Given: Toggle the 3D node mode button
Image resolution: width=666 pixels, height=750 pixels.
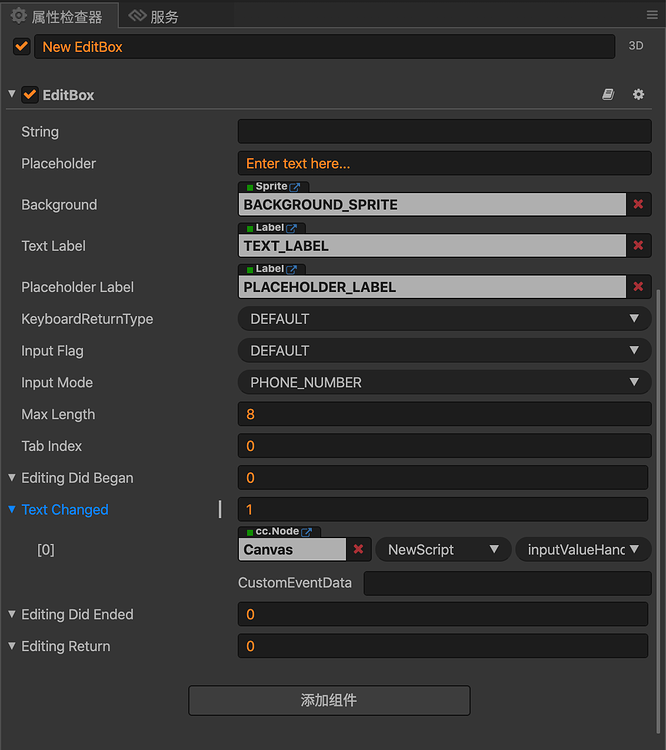Looking at the screenshot, I should click(636, 46).
